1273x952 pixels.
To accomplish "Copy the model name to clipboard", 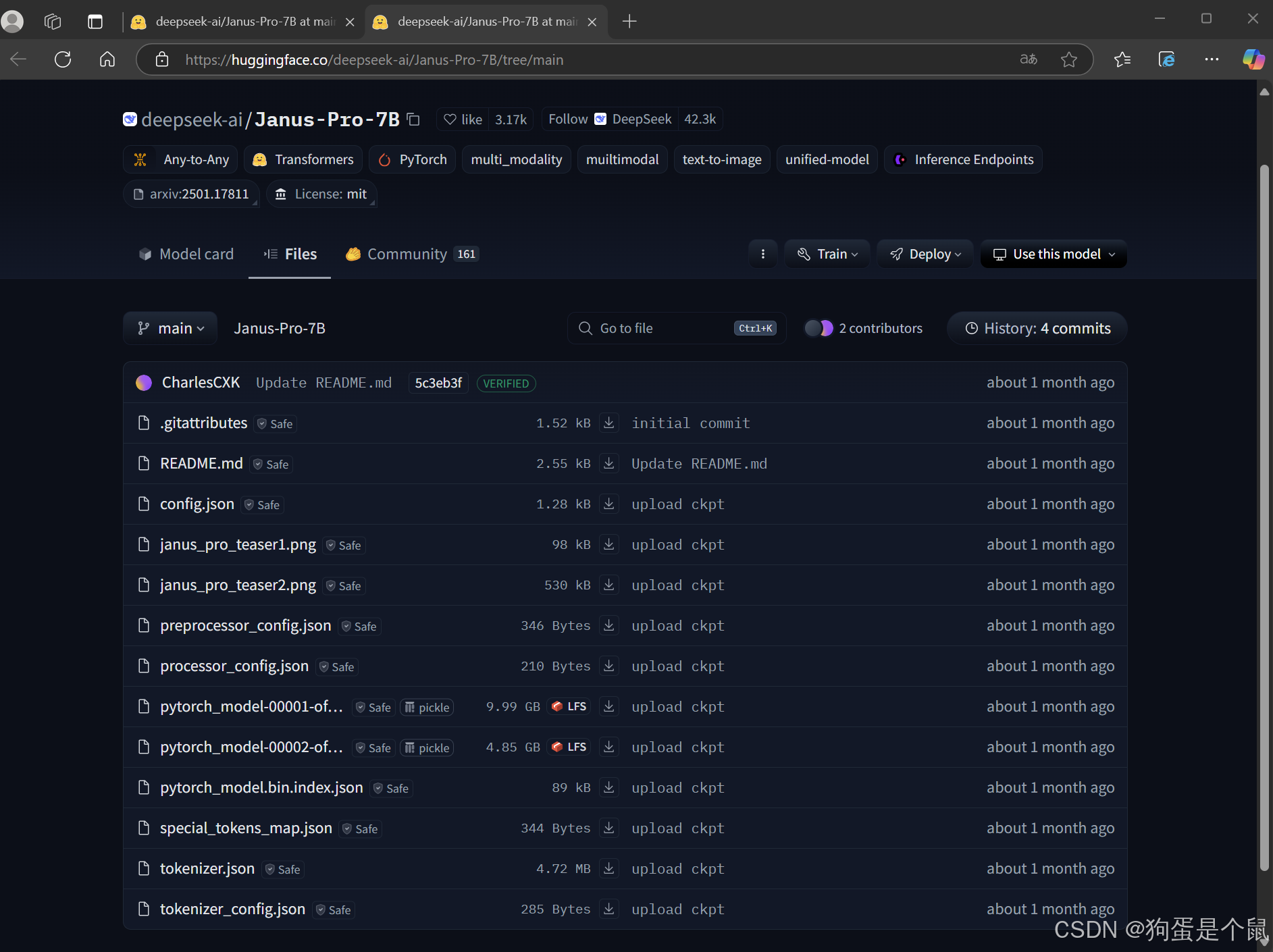I will tap(414, 120).
